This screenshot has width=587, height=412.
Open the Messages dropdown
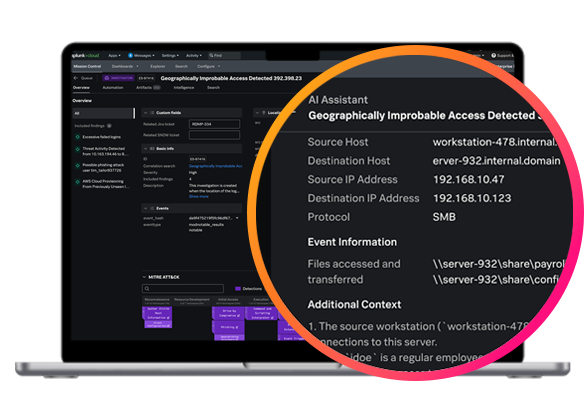[x=144, y=55]
